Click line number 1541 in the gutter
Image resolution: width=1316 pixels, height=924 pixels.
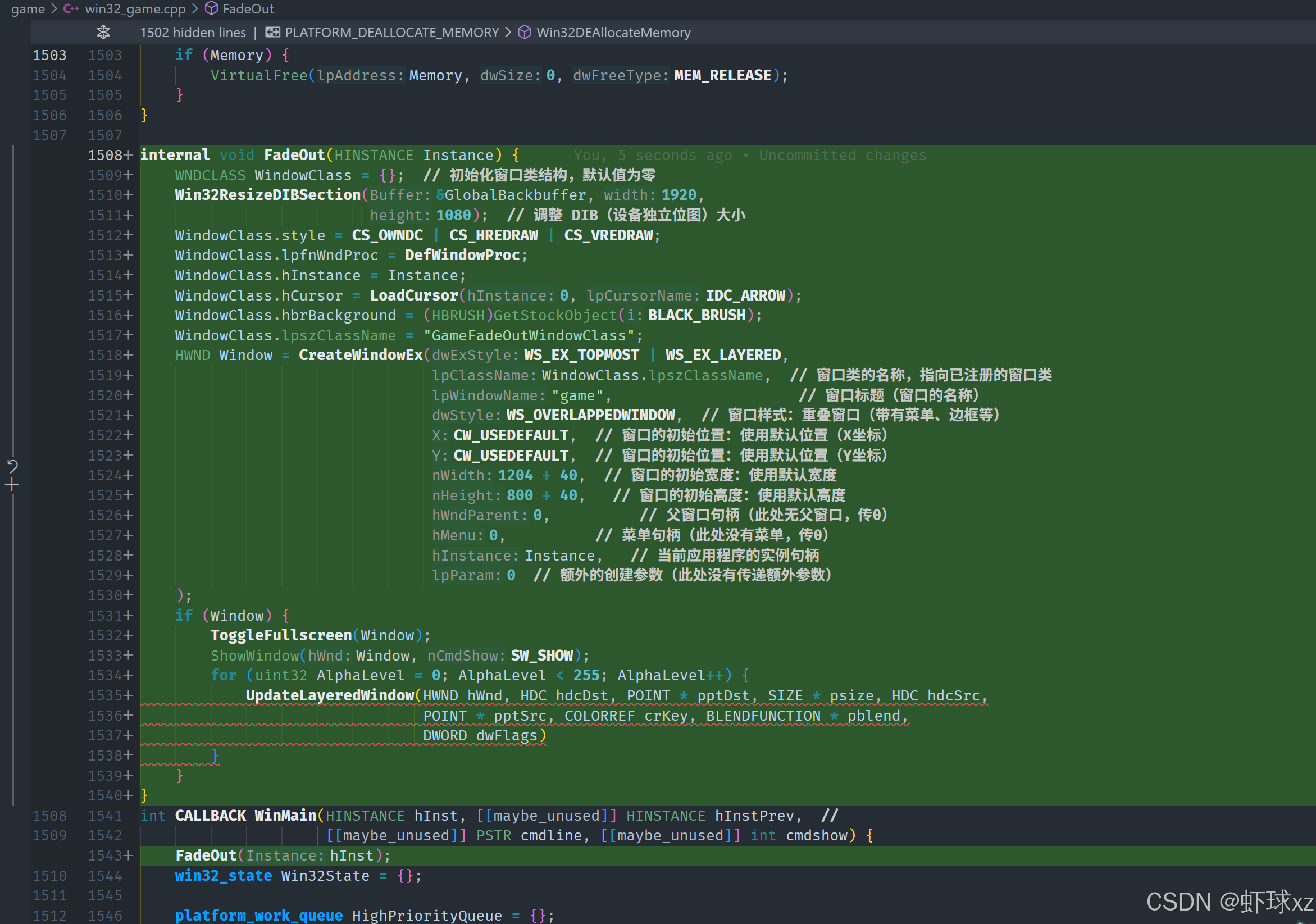[105, 815]
